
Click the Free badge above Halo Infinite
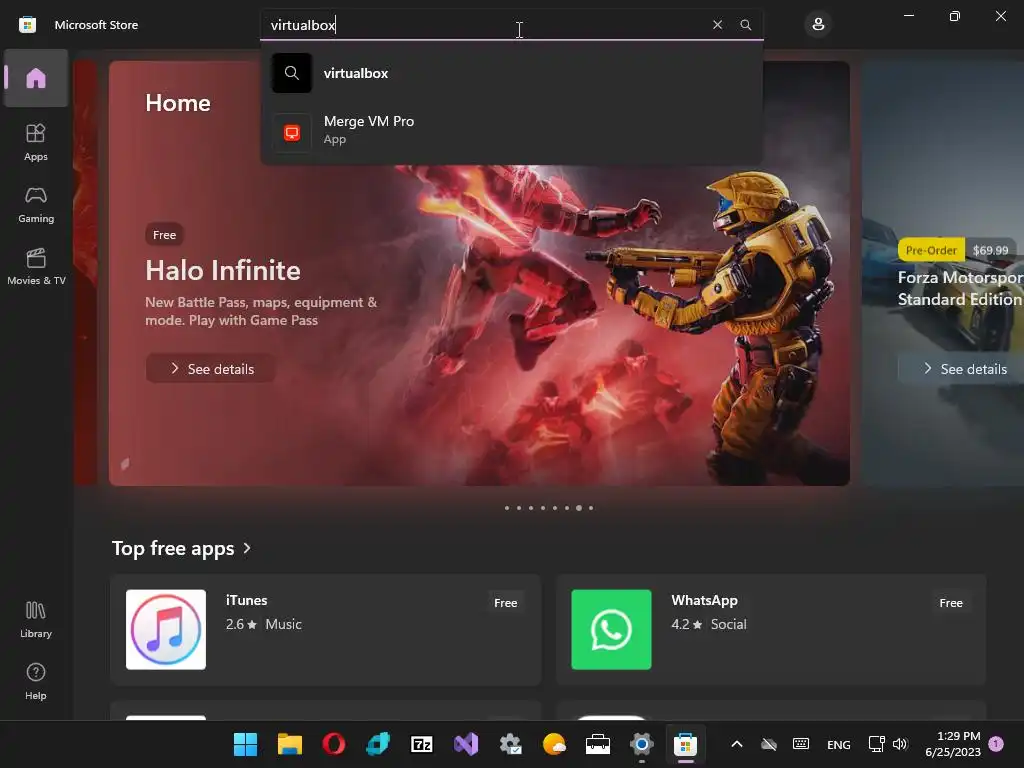[x=165, y=234]
